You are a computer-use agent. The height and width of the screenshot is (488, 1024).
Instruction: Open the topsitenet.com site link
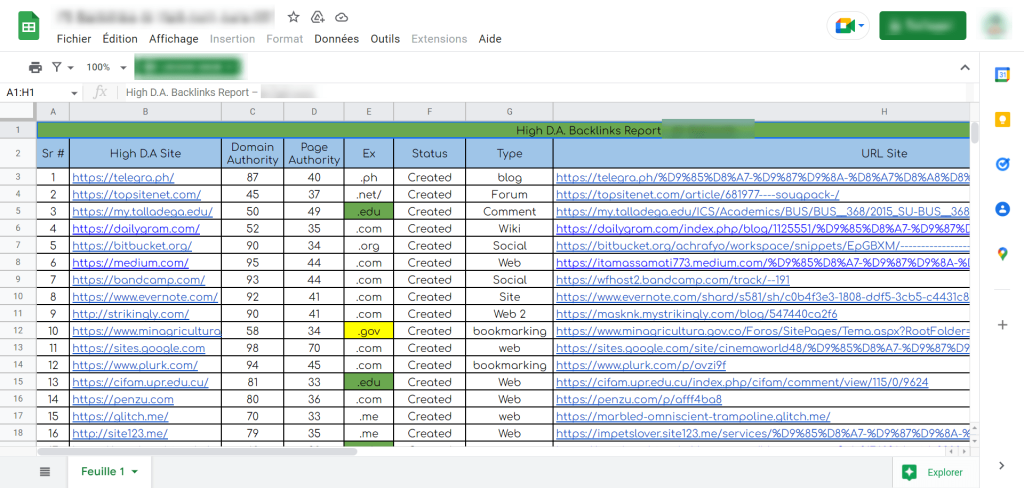[x=136, y=194]
